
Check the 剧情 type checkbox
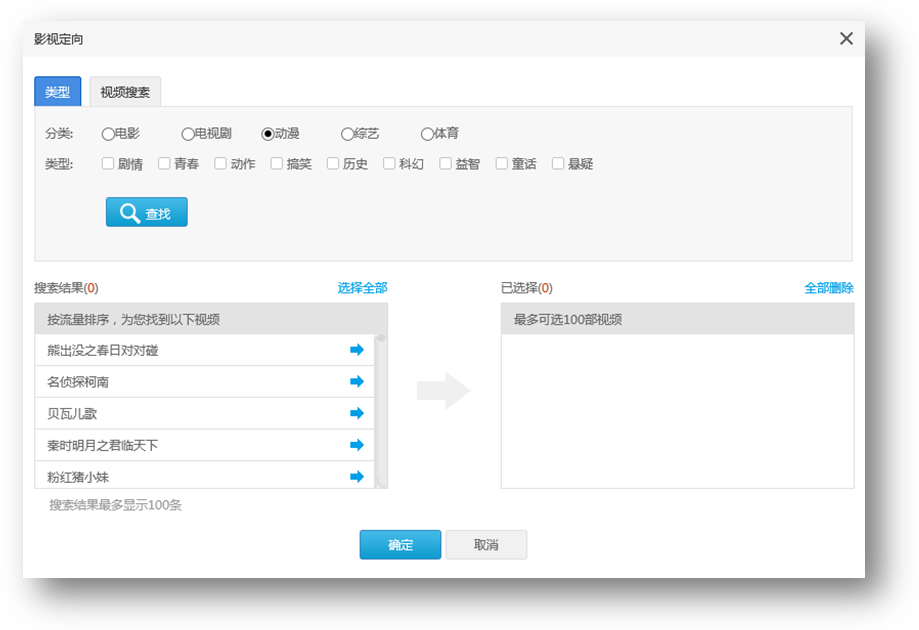[x=108, y=164]
